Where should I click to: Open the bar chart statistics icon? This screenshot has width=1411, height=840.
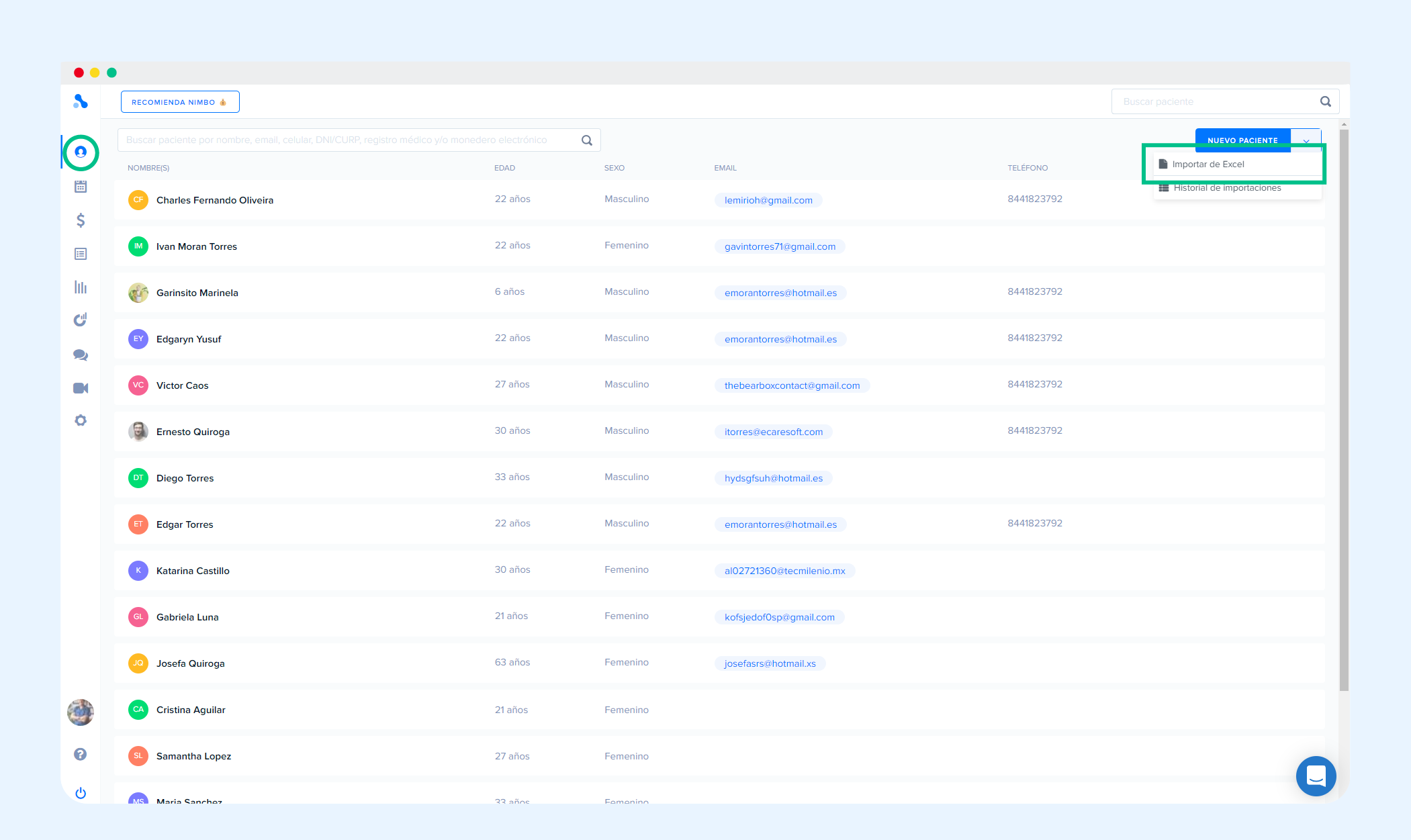[81, 287]
